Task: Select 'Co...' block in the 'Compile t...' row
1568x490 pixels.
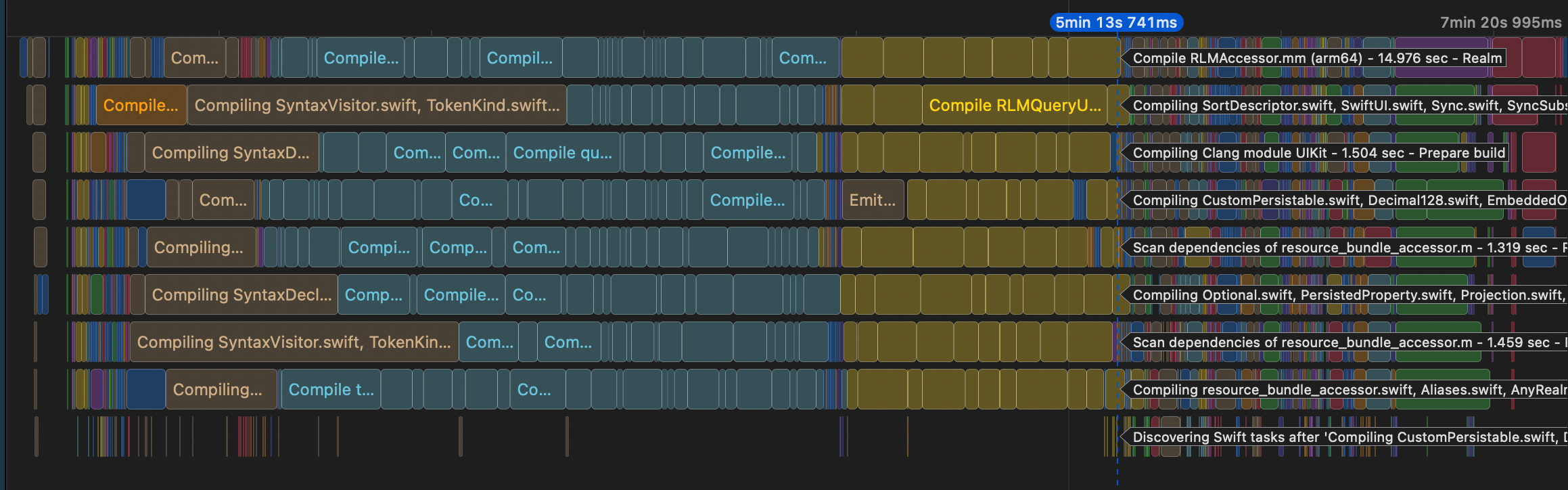Action: click(x=537, y=389)
